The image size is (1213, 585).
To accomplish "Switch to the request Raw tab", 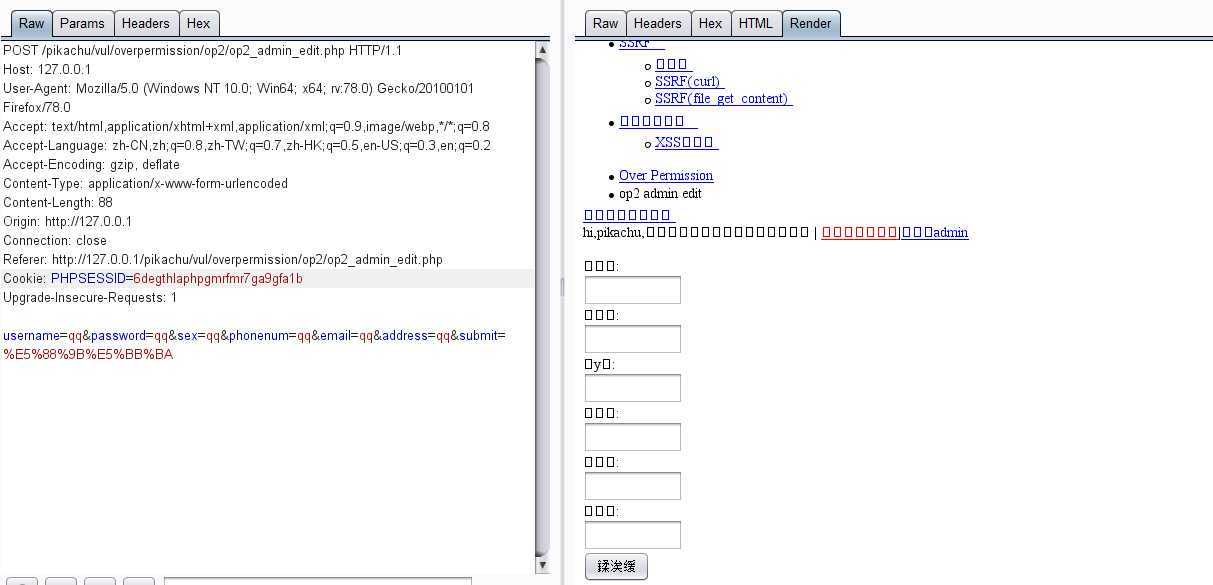I will [32, 23].
